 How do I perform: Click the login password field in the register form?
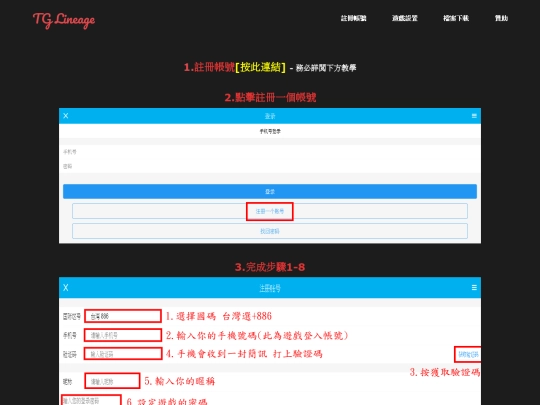tap(91, 401)
